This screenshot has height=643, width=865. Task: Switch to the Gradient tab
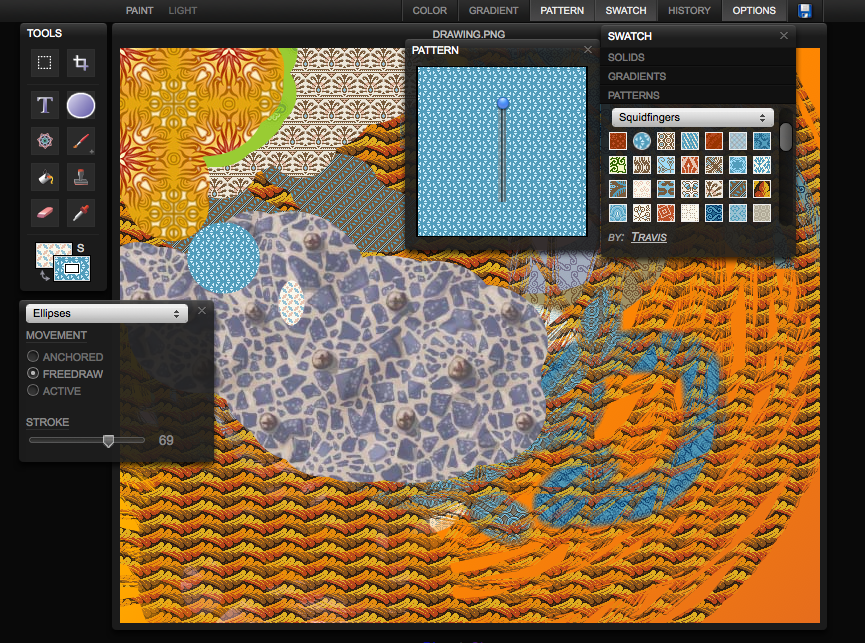[494, 11]
